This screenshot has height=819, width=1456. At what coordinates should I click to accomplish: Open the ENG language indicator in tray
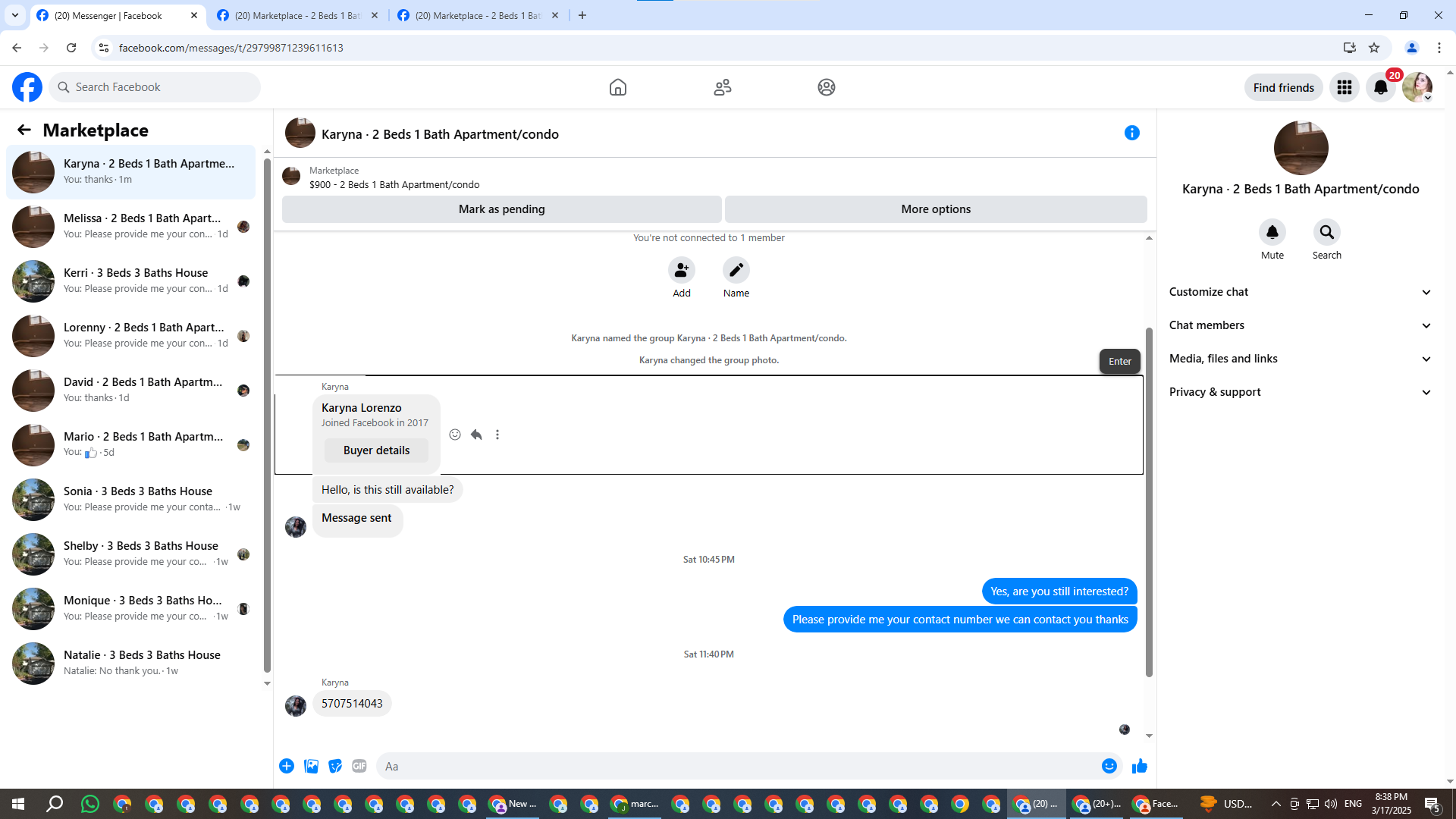(x=1353, y=804)
